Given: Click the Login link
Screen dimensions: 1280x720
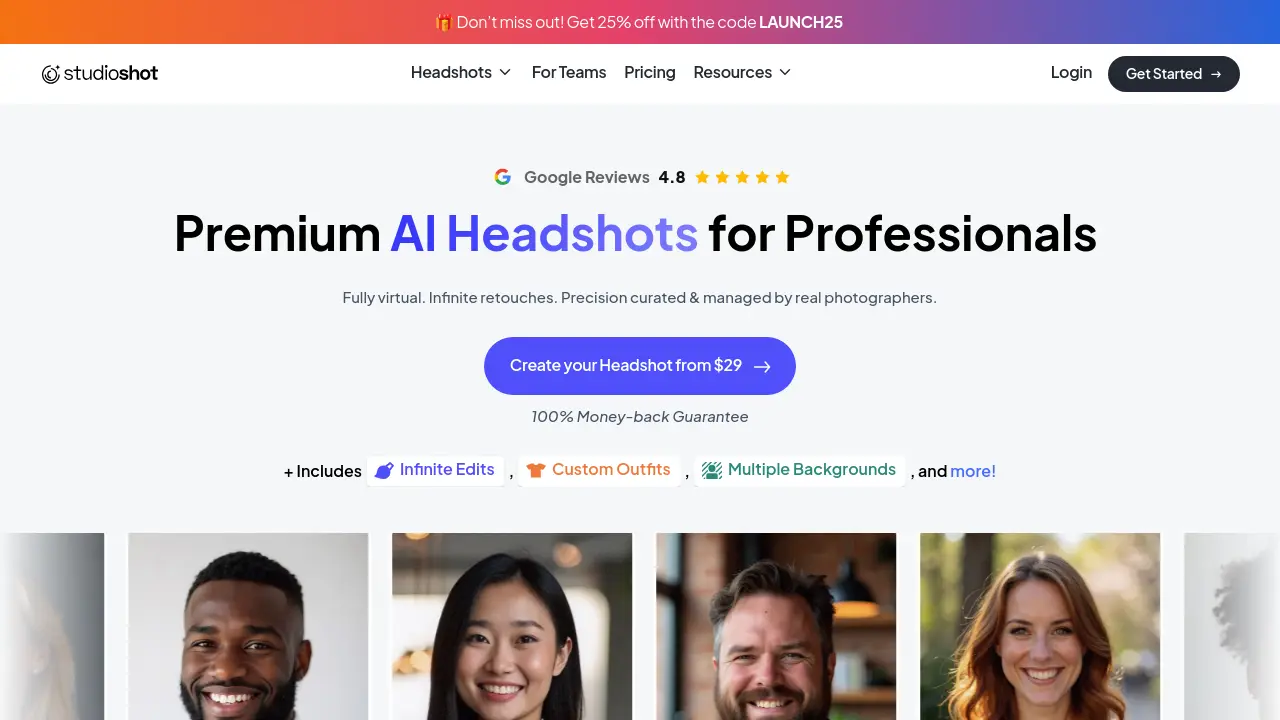Looking at the screenshot, I should pos(1071,72).
